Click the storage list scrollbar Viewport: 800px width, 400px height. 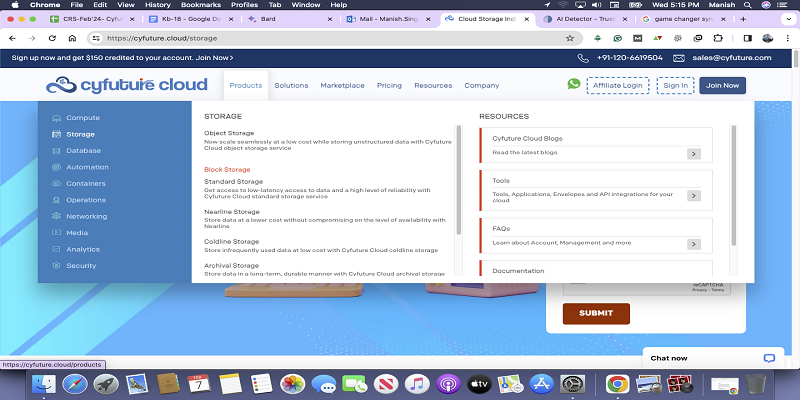click(x=459, y=180)
